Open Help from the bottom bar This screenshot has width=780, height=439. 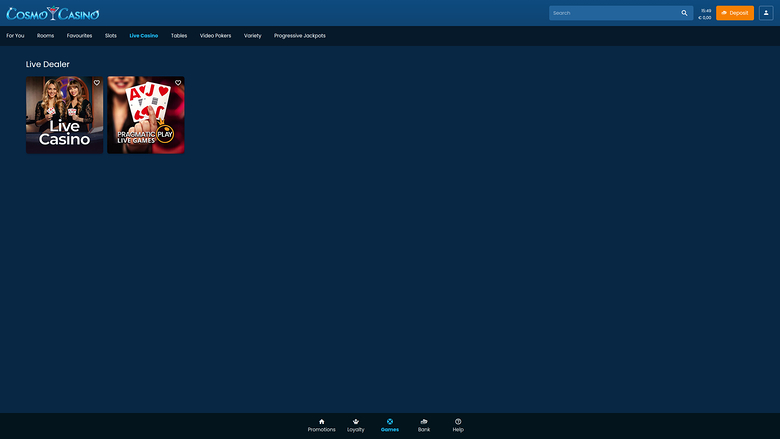[x=458, y=425]
